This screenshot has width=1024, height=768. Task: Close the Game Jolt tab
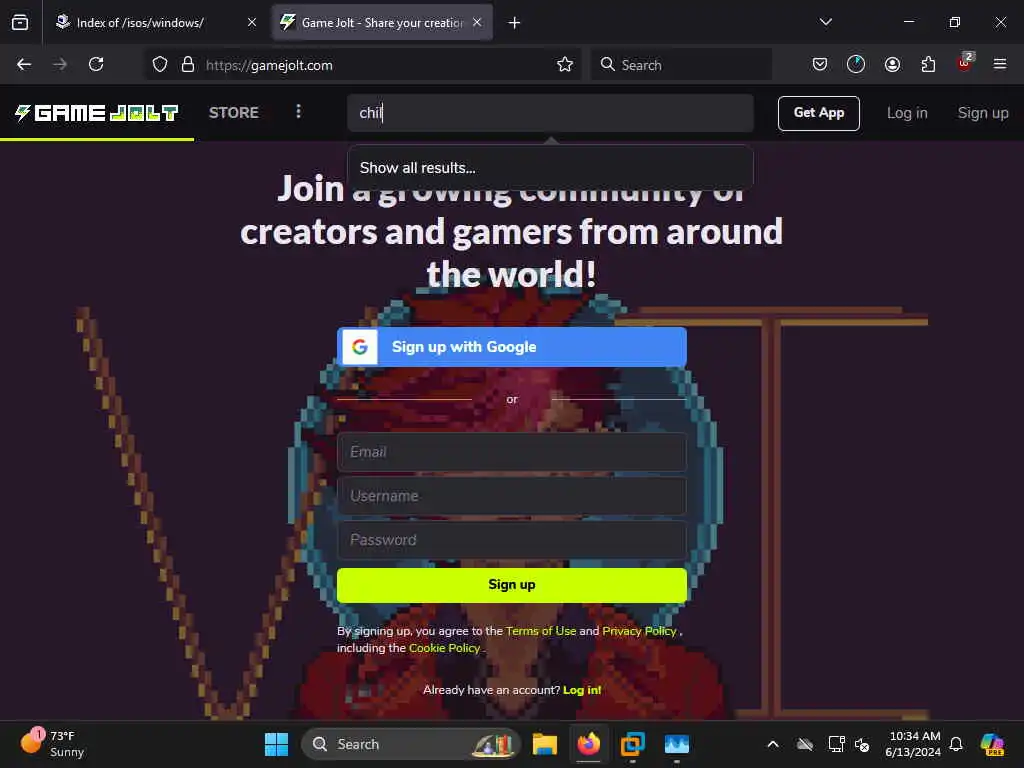click(x=477, y=22)
